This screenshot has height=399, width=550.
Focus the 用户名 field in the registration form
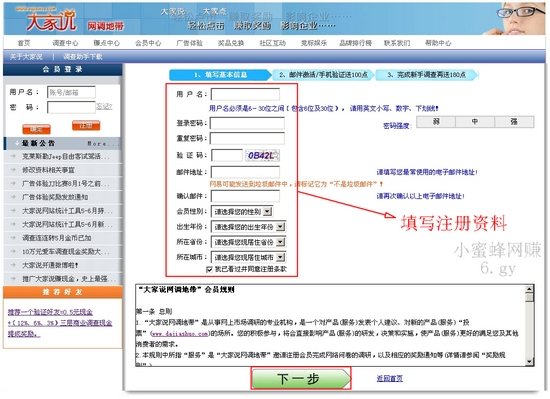pyautogui.click(x=245, y=94)
